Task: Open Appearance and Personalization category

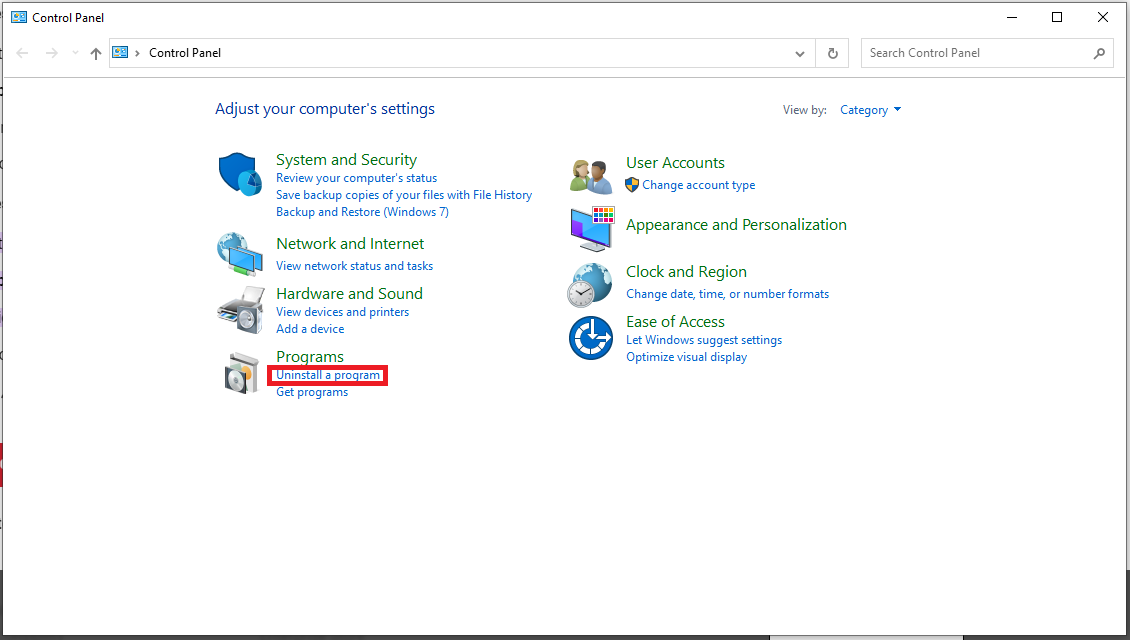Action: click(x=736, y=225)
